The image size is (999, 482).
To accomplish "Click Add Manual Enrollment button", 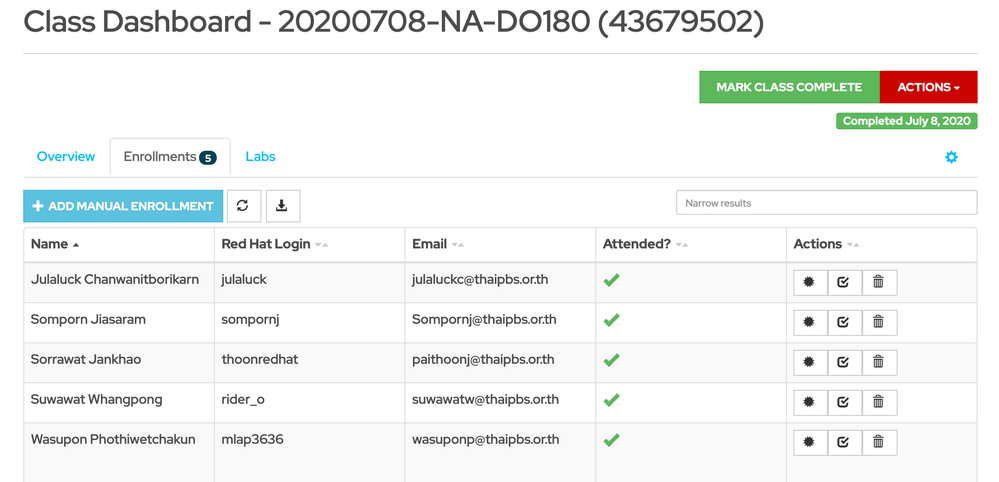I will 123,206.
